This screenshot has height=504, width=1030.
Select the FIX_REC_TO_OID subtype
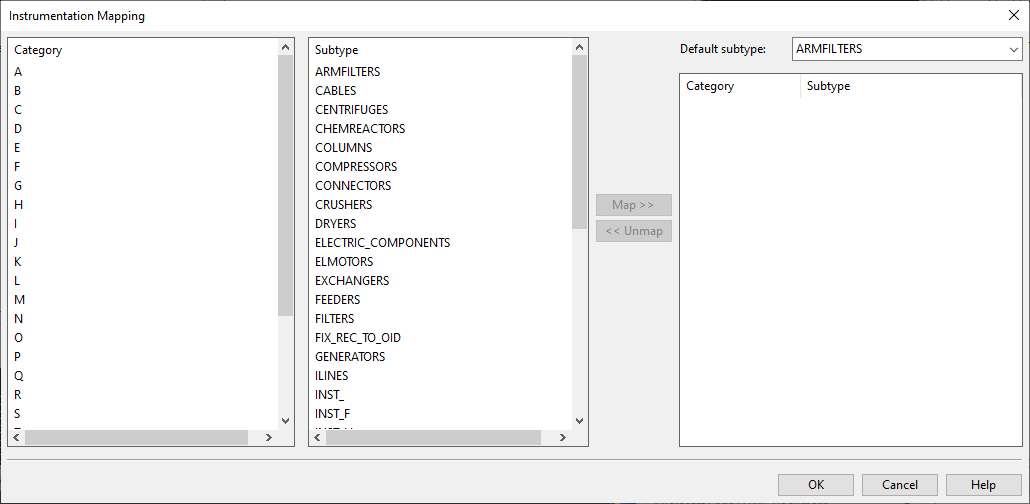tap(357, 338)
